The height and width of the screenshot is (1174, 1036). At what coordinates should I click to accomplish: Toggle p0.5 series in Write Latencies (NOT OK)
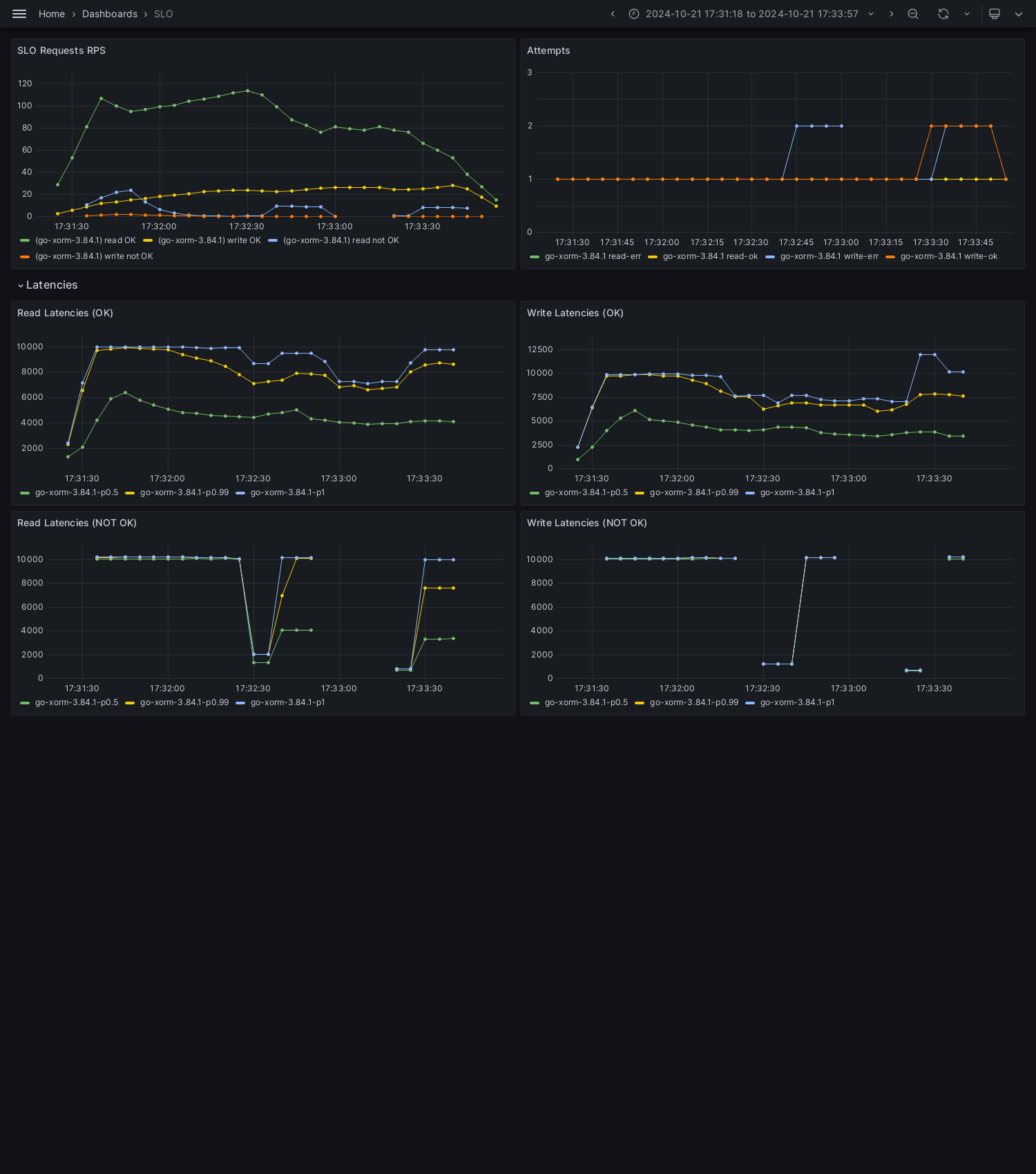pyautogui.click(x=586, y=702)
